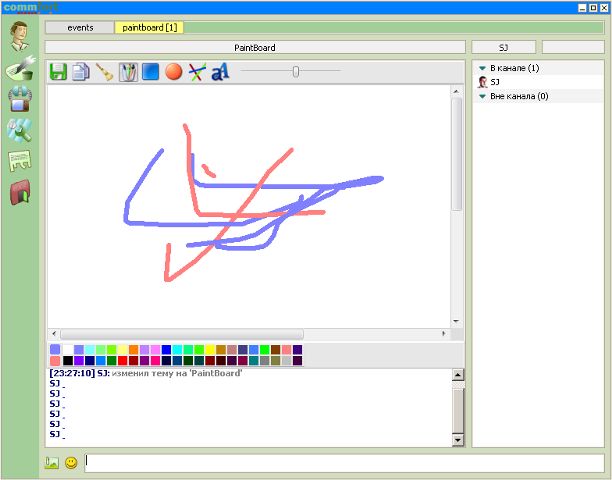Viewport: 612px width, 480px height.
Task: Click the broom clear canvas icon
Action: click(104, 72)
